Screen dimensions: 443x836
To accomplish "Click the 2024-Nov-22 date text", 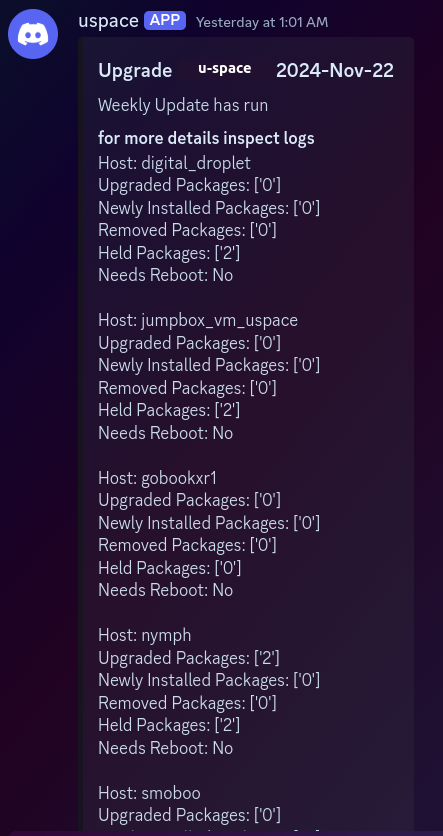I will (335, 70).
